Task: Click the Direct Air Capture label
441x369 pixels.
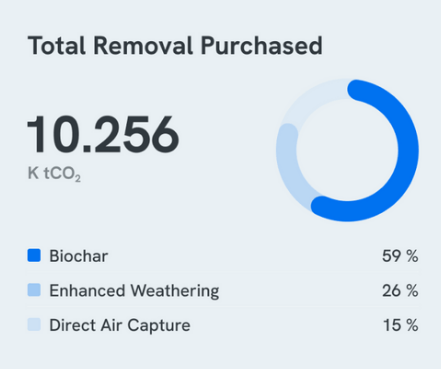Action: tap(120, 325)
